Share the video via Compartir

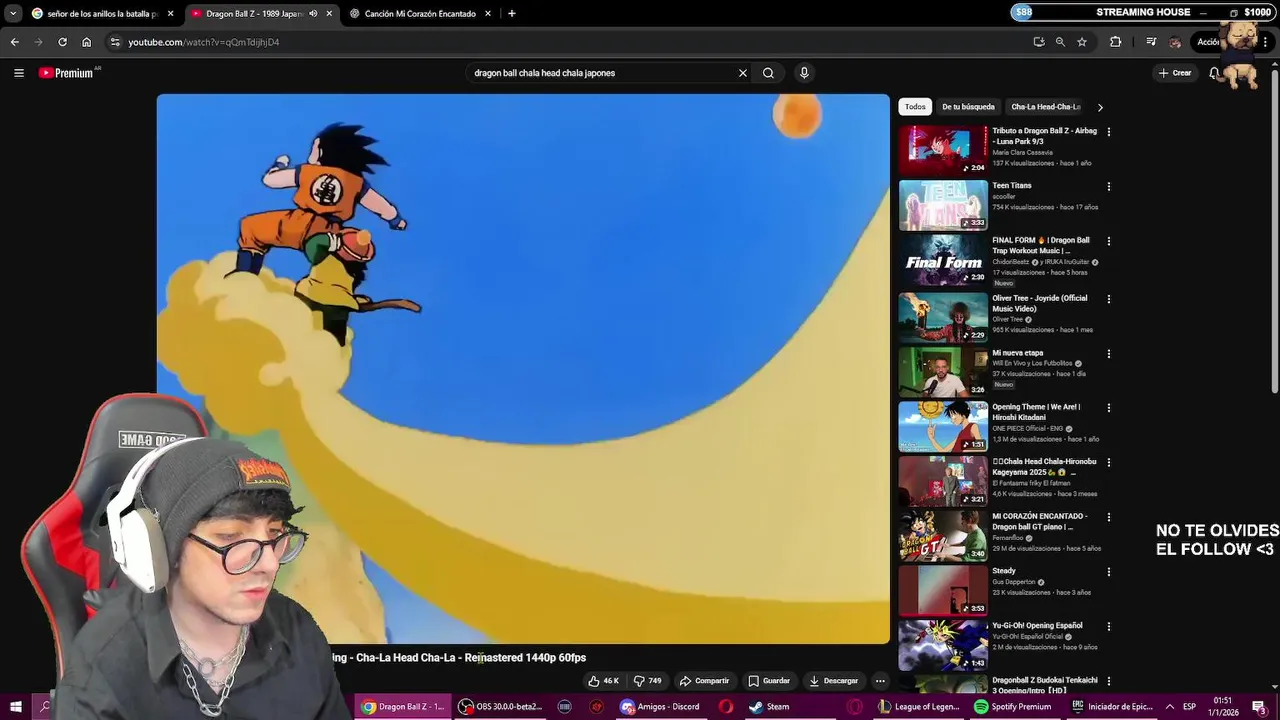click(x=704, y=681)
